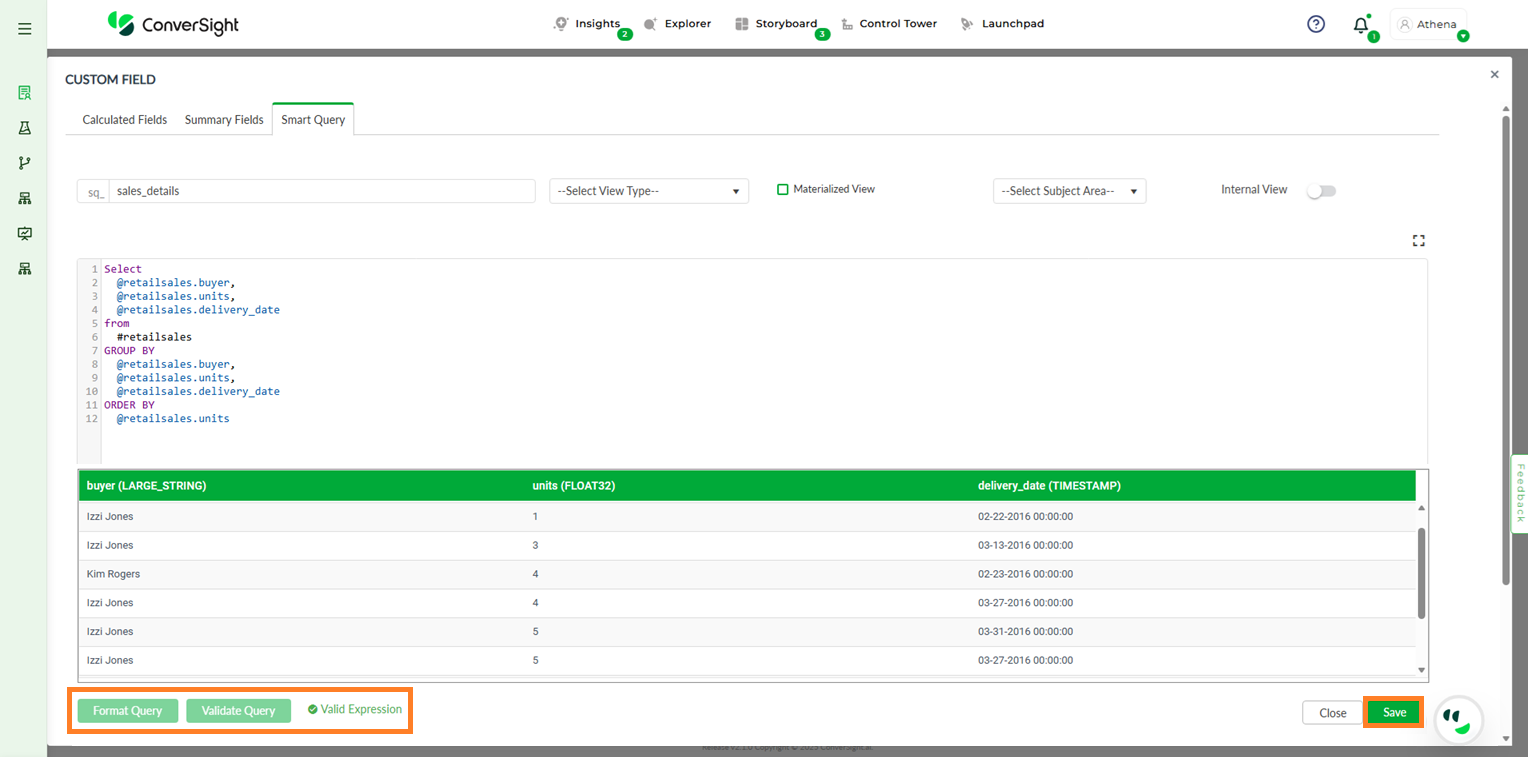Enable the Materialized View checkbox
This screenshot has width=1528, height=757.
pyautogui.click(x=783, y=189)
